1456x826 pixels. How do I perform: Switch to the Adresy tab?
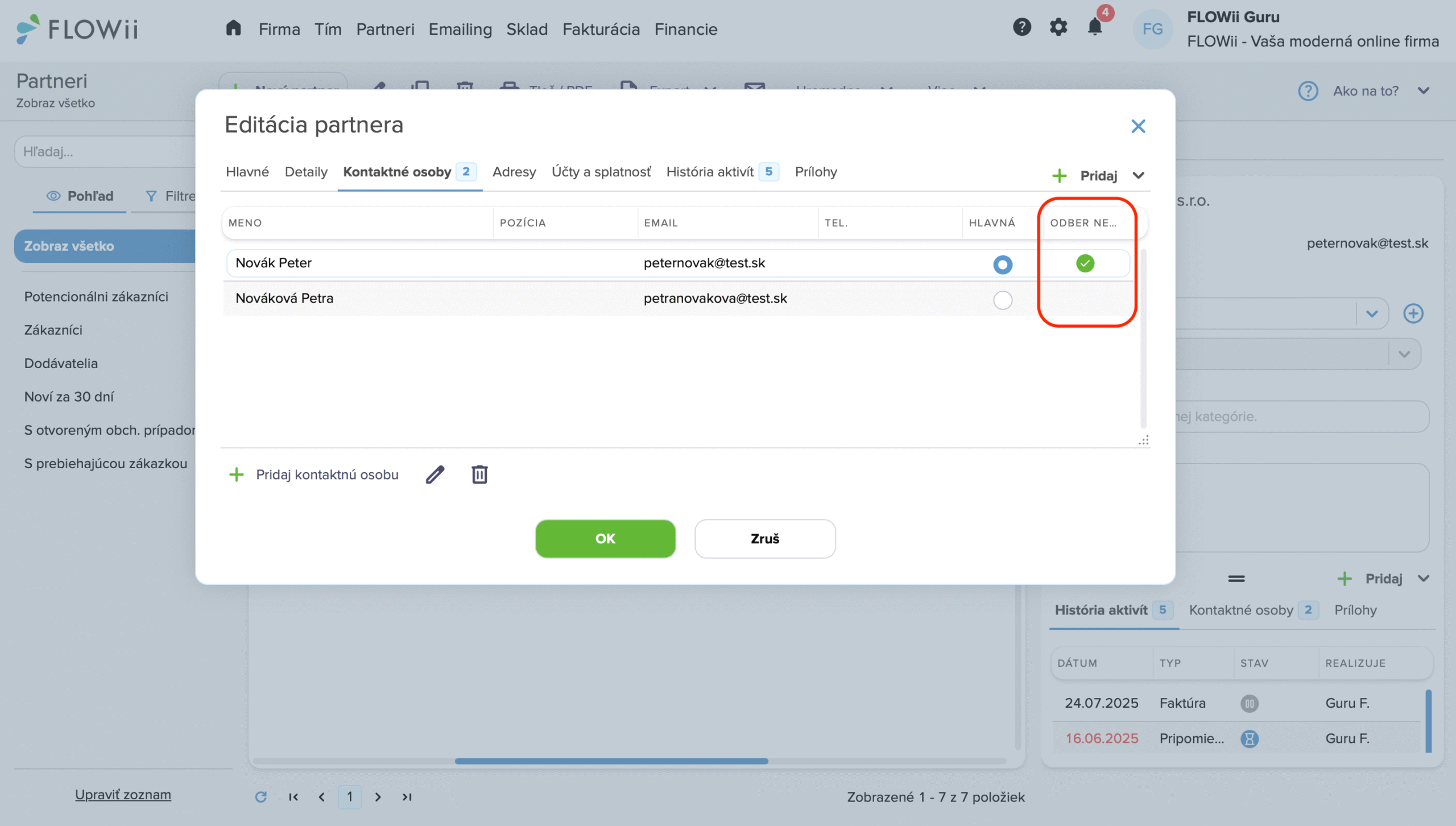(x=514, y=172)
